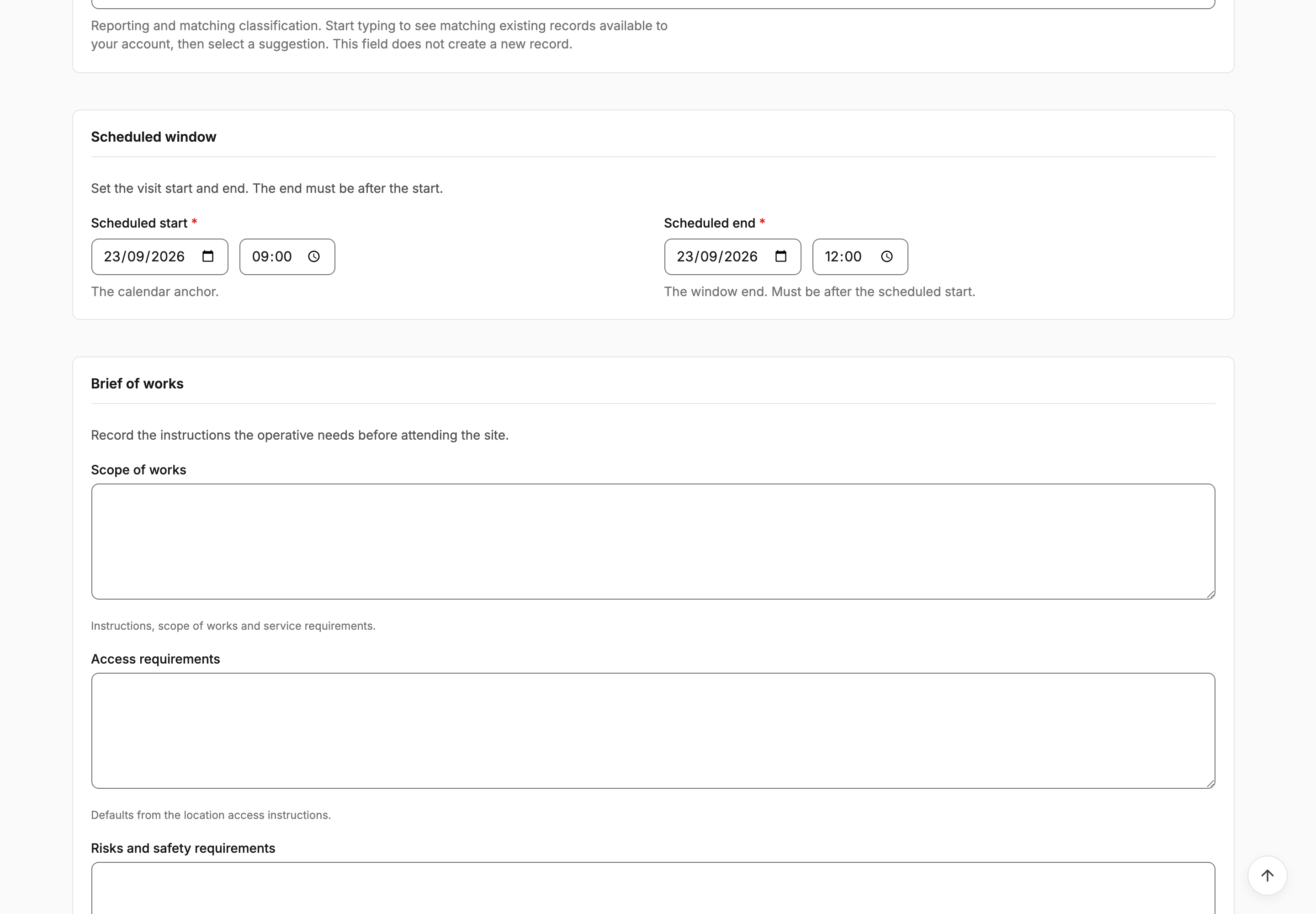The width and height of the screenshot is (1316, 914).
Task: Click 'Reporting and matching classification' help text
Action: coord(379,35)
